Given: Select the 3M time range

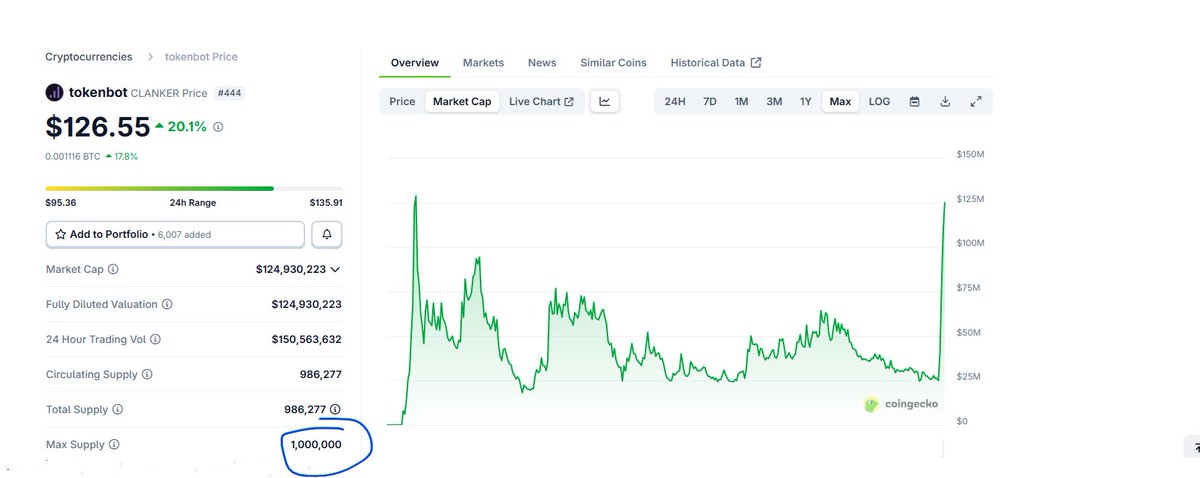Looking at the screenshot, I should point(774,102).
